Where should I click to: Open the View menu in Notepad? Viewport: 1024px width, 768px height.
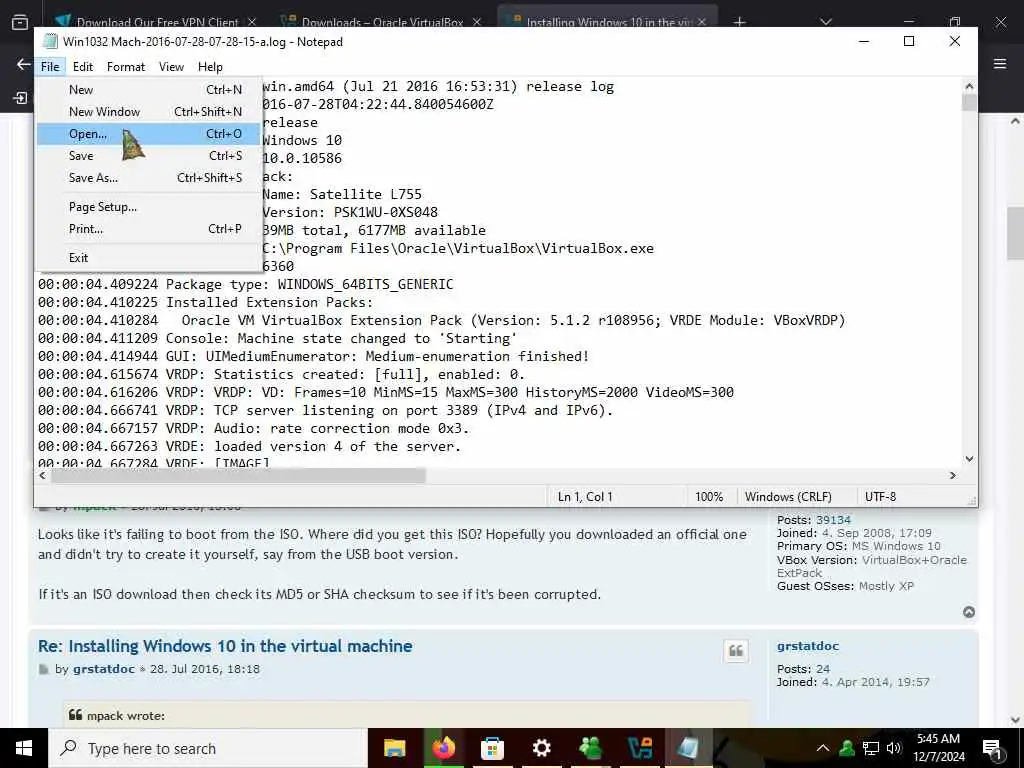(171, 67)
